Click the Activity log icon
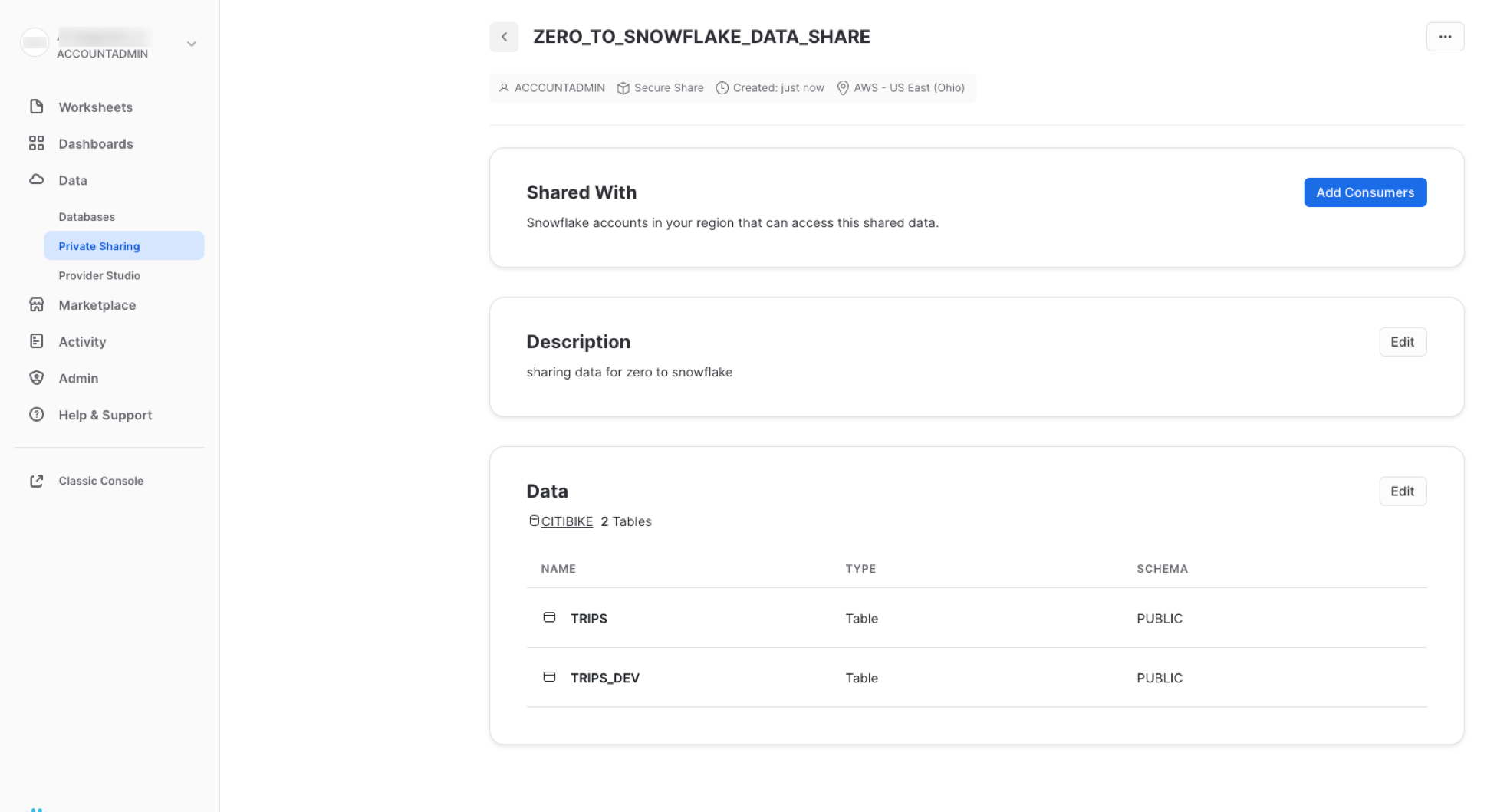1497x812 pixels. (36, 341)
